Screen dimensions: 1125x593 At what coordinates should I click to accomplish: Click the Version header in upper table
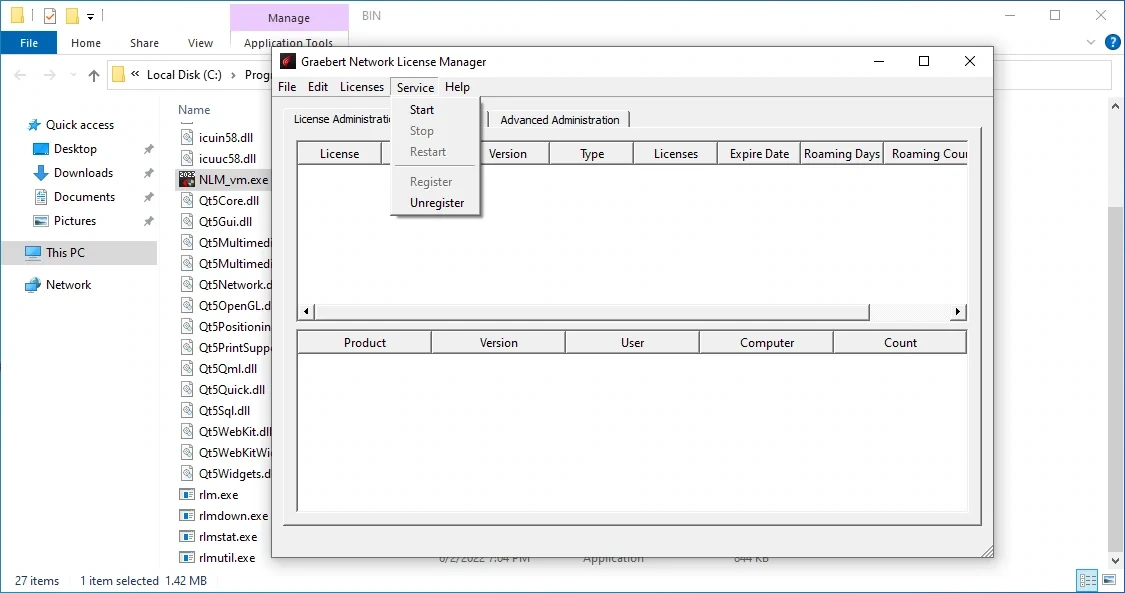click(507, 153)
